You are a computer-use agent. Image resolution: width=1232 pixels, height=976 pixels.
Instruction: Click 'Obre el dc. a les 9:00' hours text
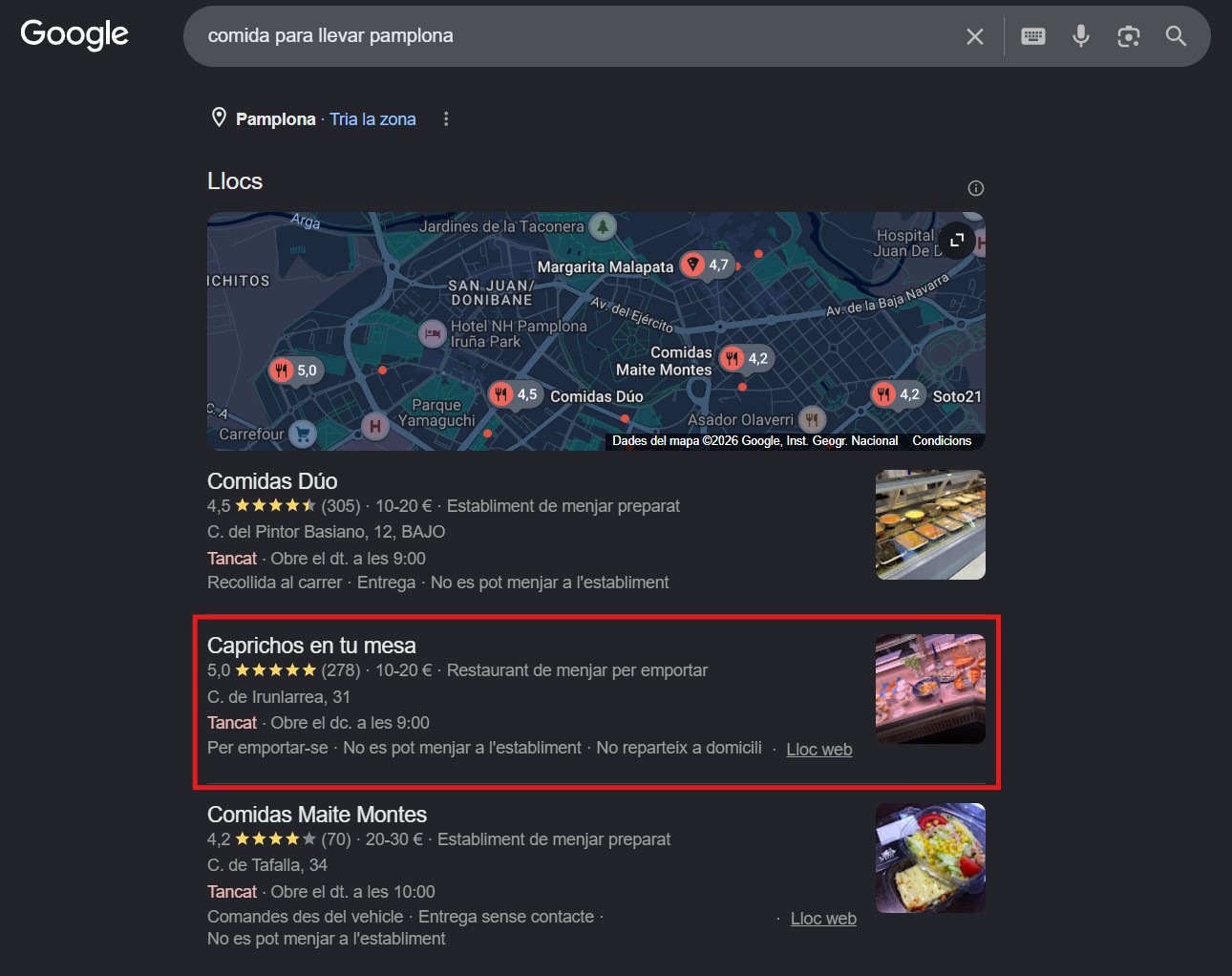tap(350, 723)
